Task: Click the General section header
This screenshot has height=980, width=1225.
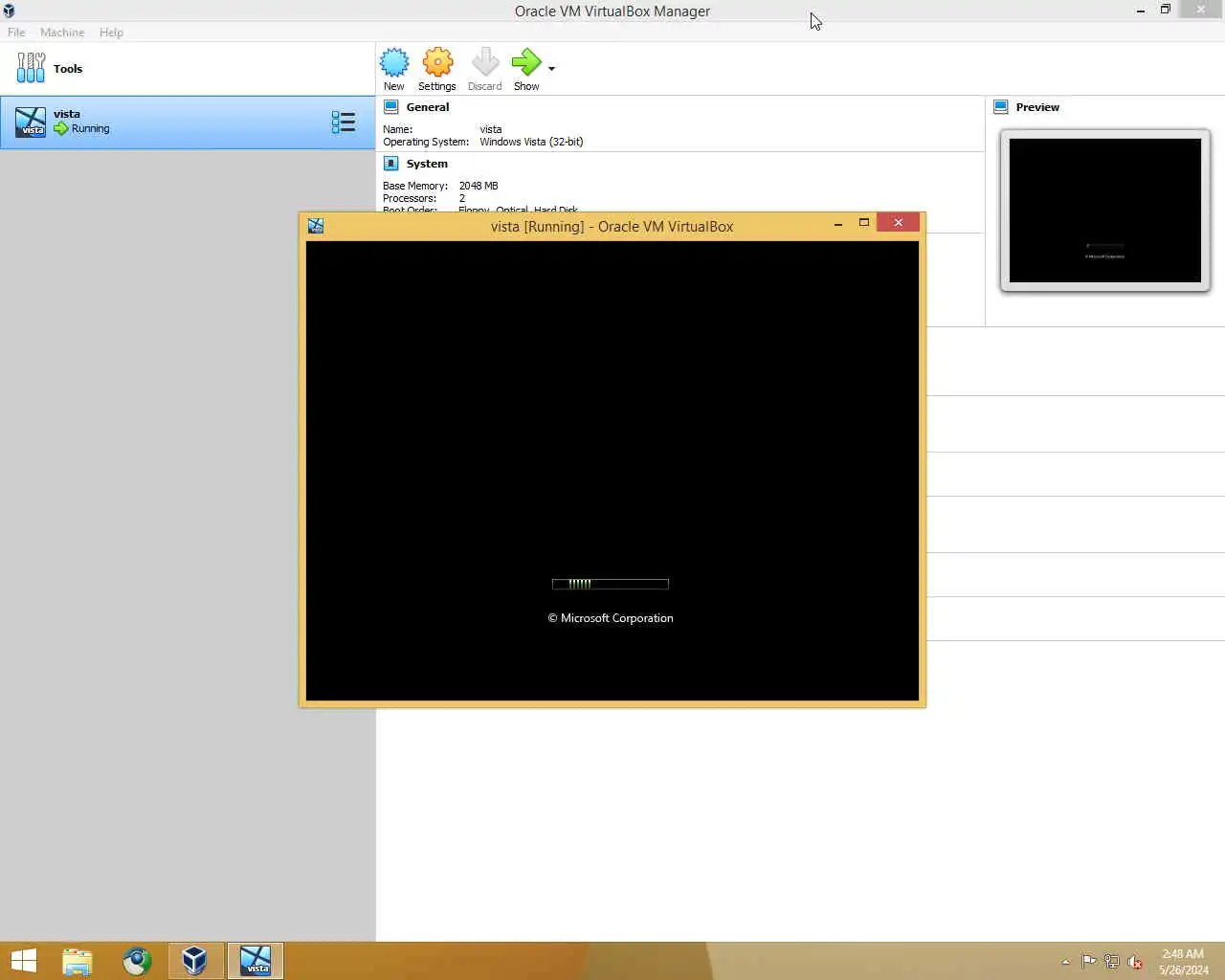Action: 428,107
